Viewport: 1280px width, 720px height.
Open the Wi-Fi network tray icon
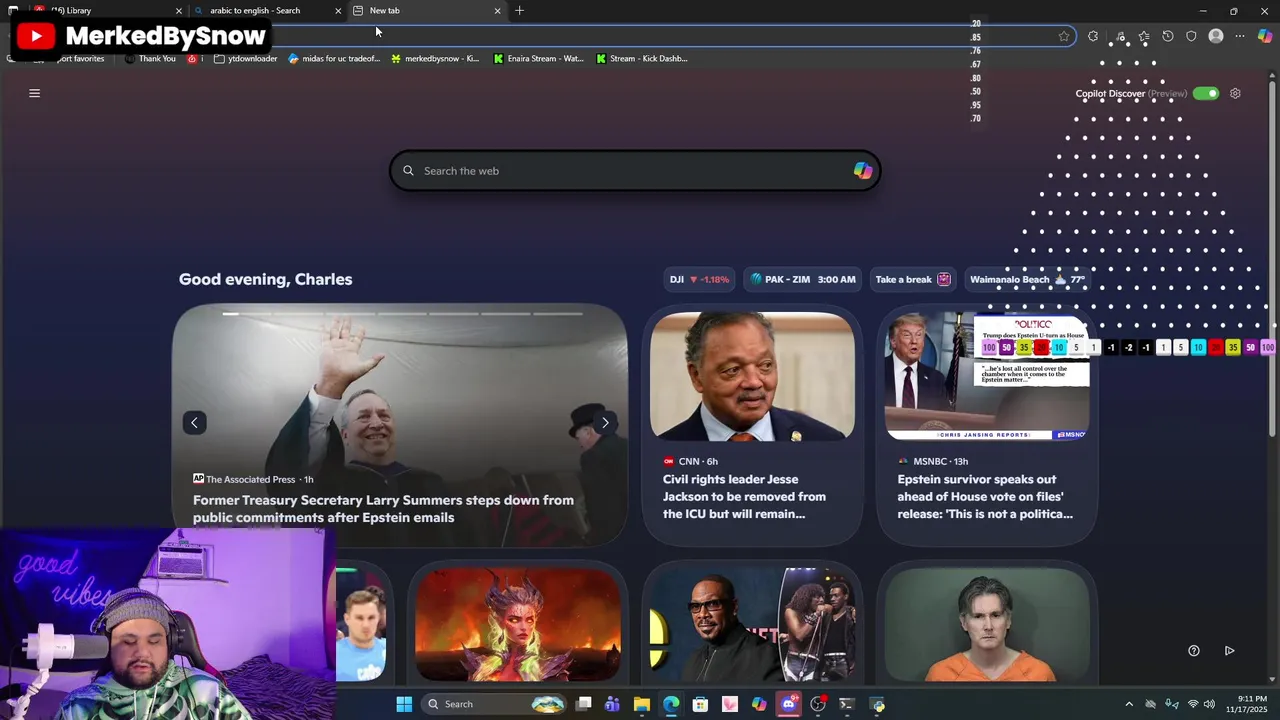point(1192,704)
